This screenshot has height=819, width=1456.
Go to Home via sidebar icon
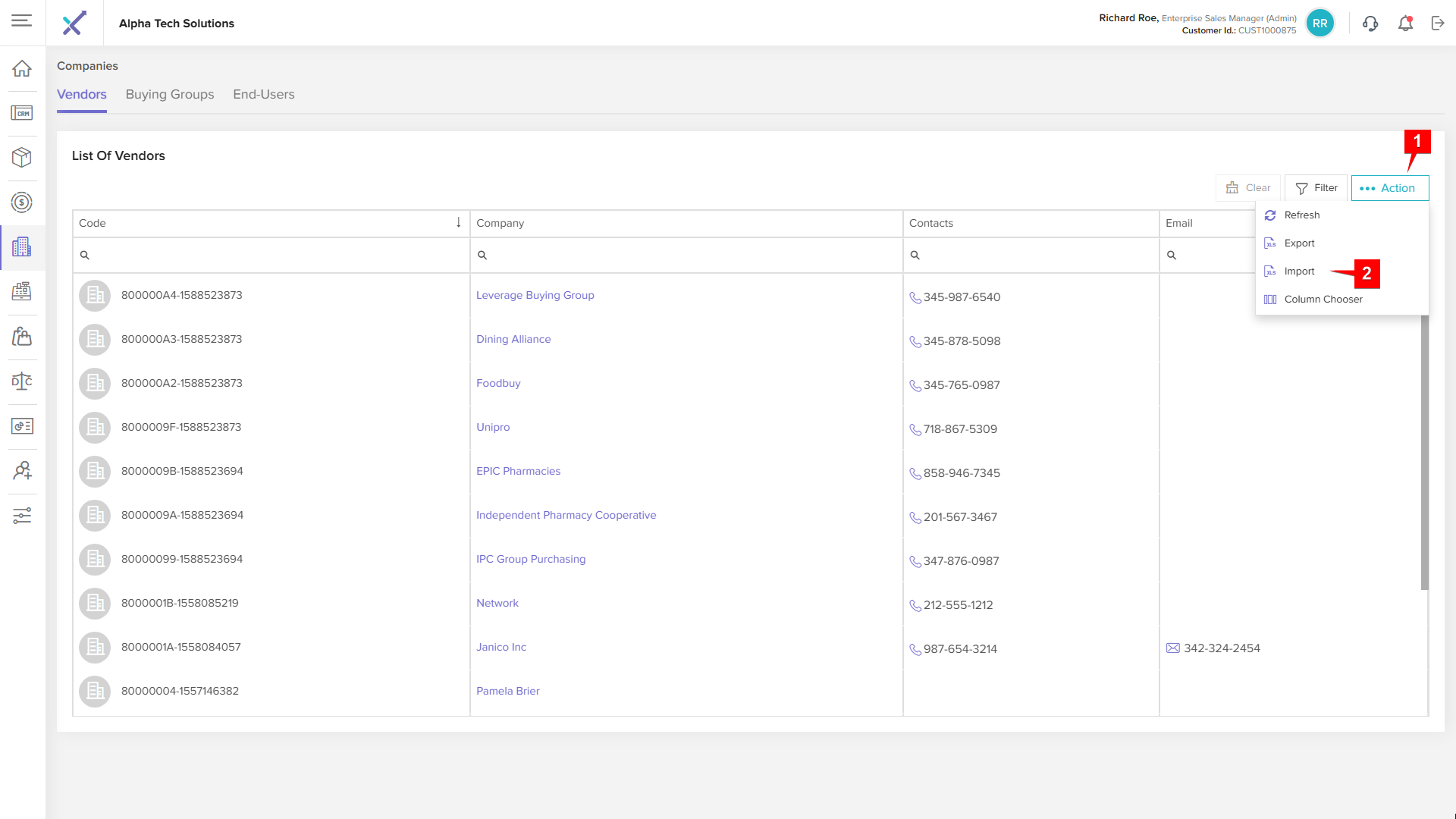click(x=22, y=68)
